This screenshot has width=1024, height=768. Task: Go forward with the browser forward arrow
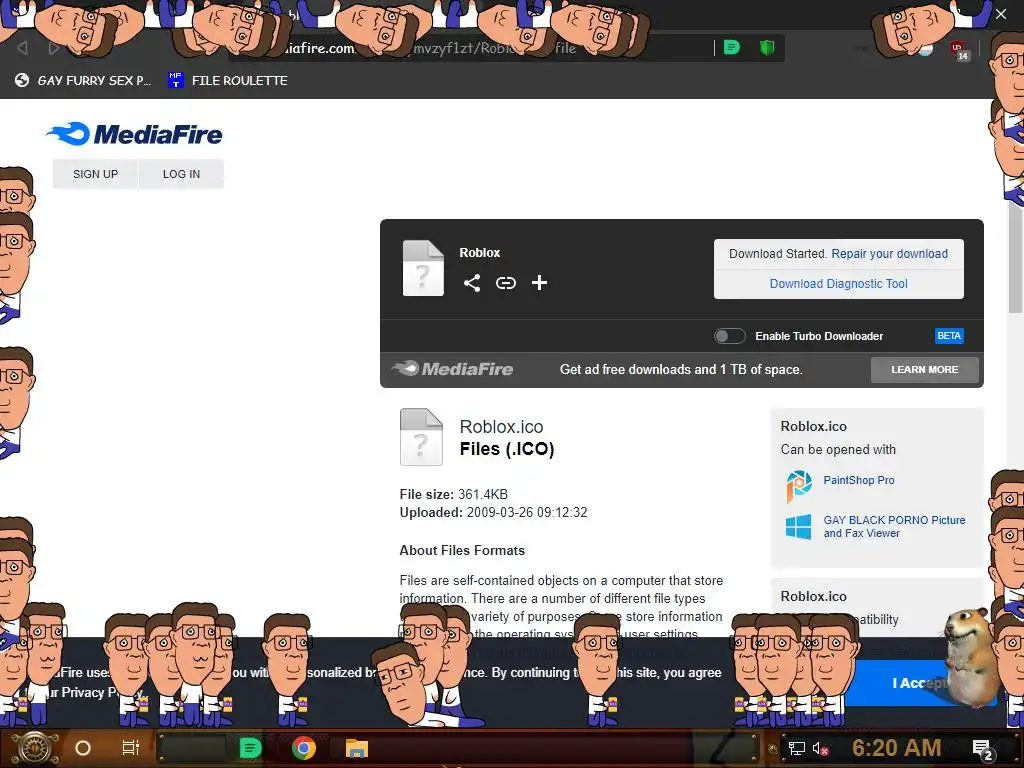click(x=54, y=48)
